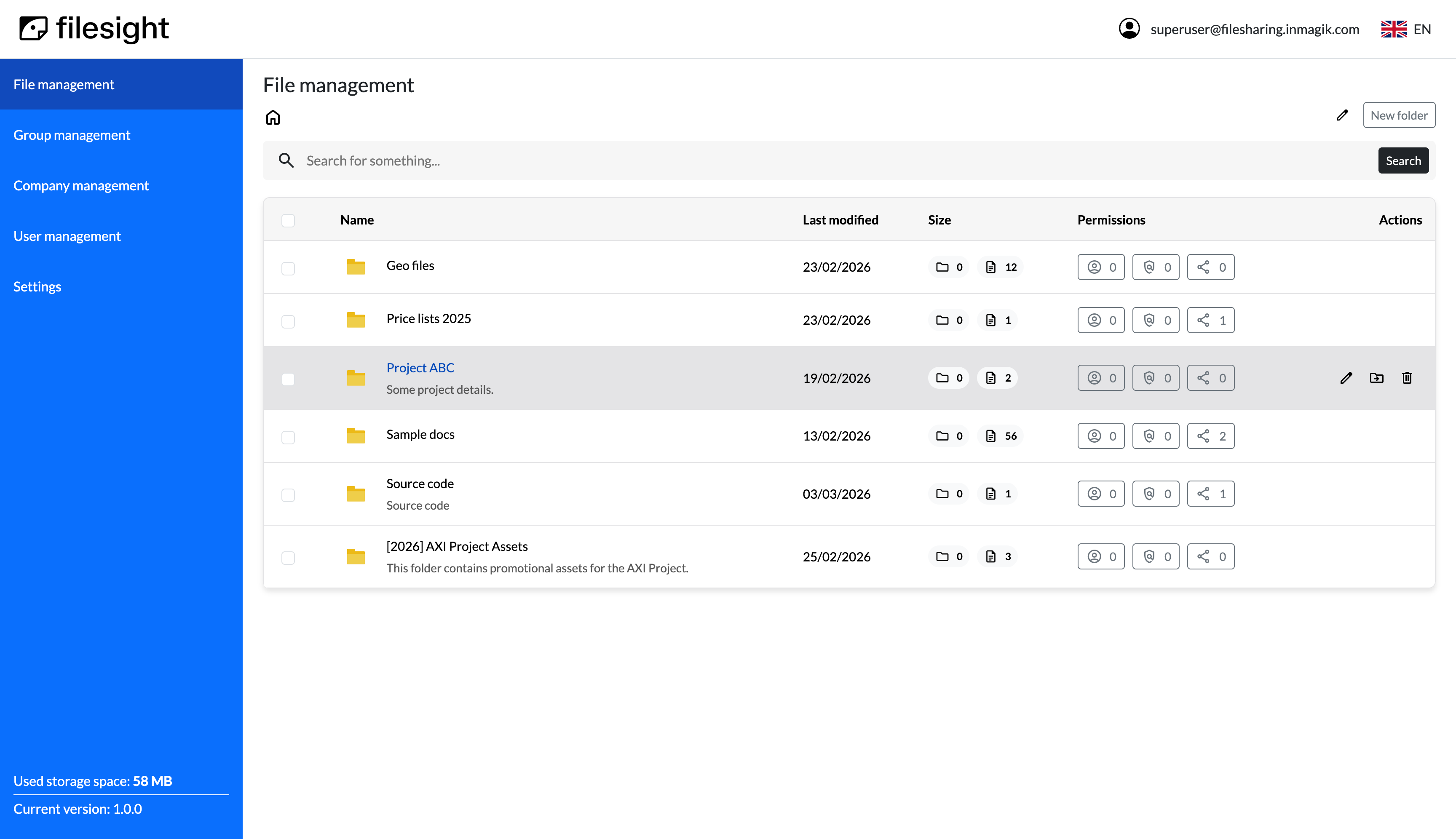The width and height of the screenshot is (1456, 839).
Task: Open the Source code folder icon
Action: [356, 494]
